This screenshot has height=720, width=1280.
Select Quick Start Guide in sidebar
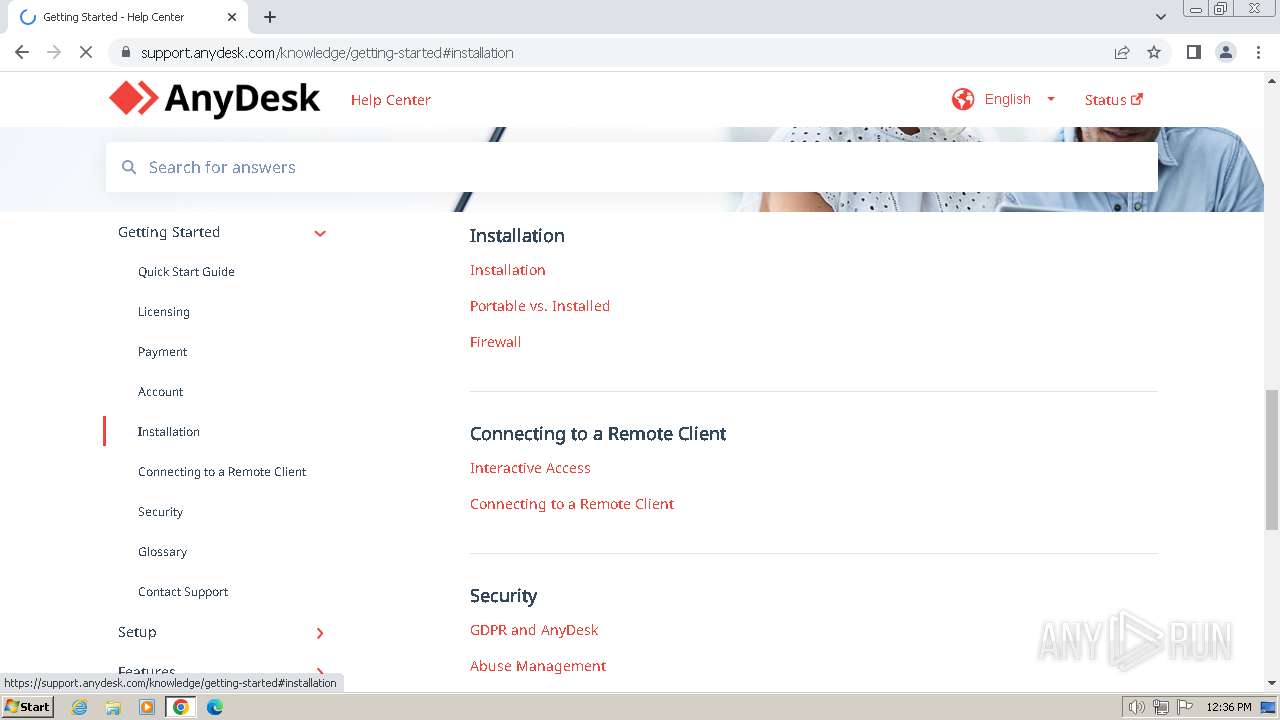point(186,272)
